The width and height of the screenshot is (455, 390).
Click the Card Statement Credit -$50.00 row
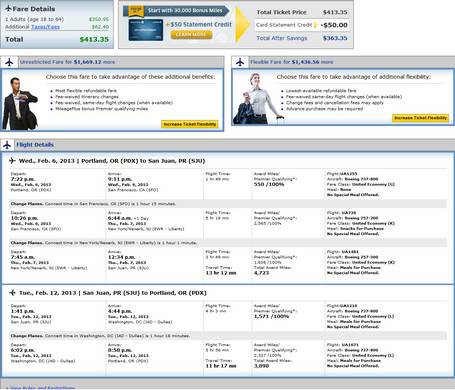[x=302, y=25]
